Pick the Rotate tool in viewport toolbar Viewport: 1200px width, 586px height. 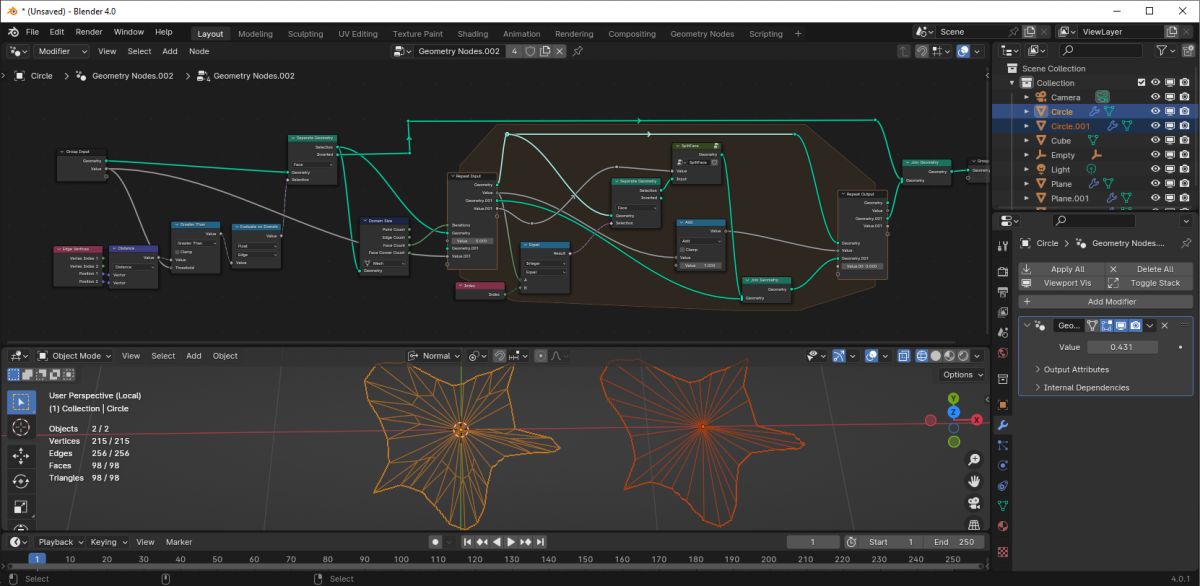pos(20,482)
